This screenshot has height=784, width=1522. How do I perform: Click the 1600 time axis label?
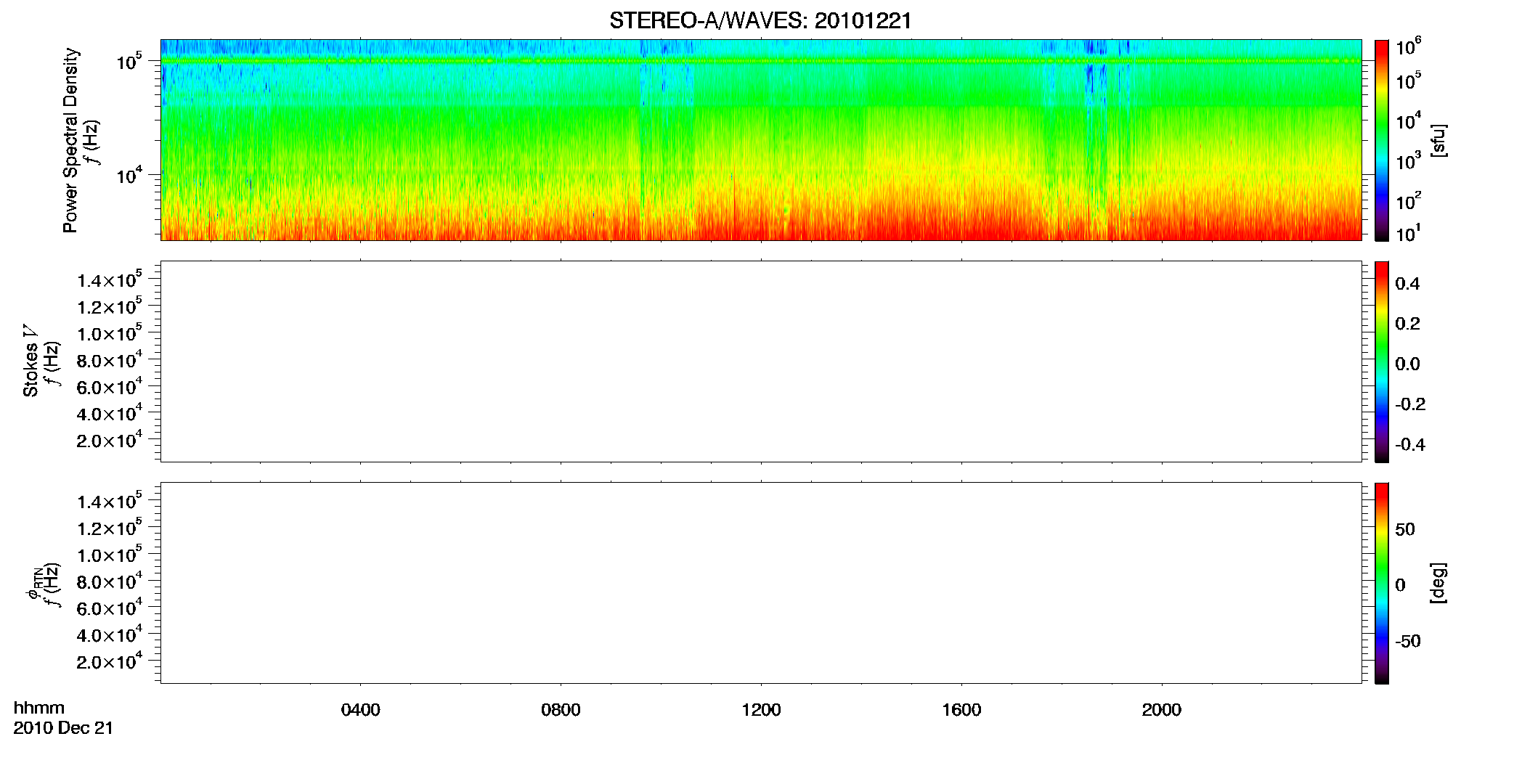(961, 710)
